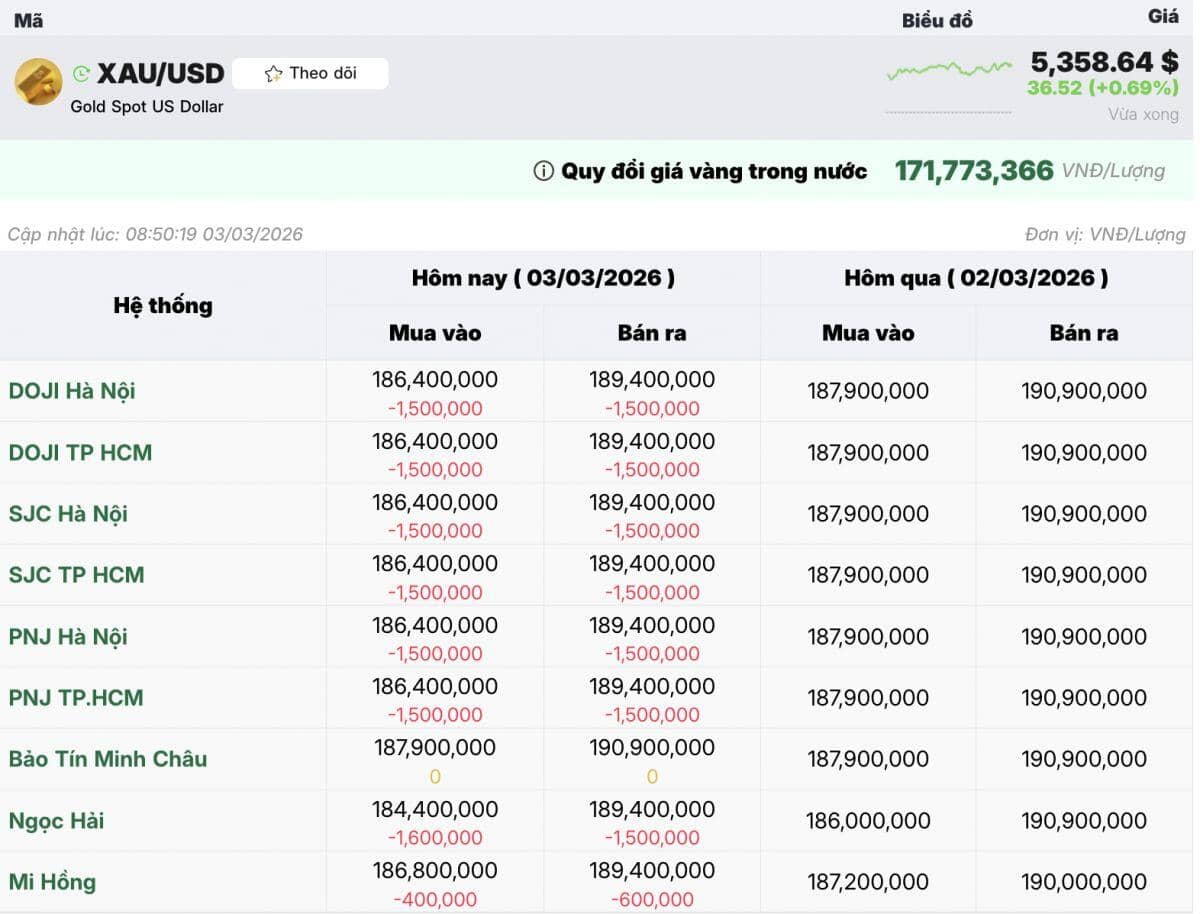Click the Hôm nay ( 03/03/2026 ) header
Image resolution: width=1200 pixels, height=914 pixels.
tap(543, 278)
